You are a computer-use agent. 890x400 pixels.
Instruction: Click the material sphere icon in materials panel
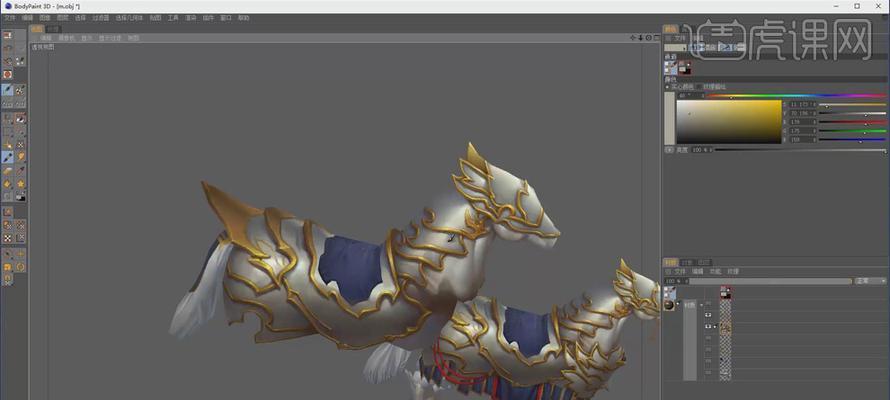tap(670, 305)
